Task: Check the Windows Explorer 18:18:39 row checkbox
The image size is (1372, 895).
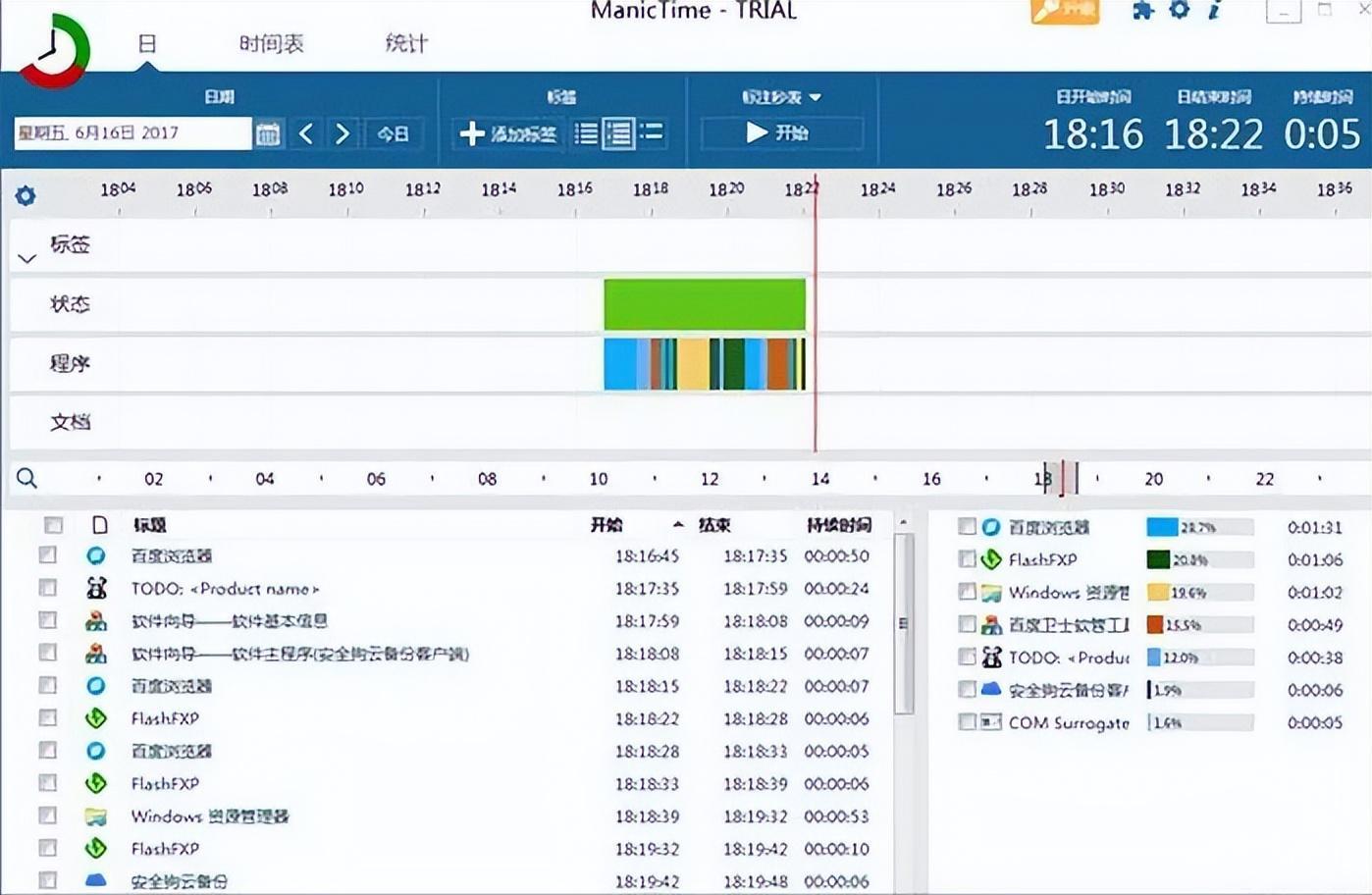Action: (47, 816)
